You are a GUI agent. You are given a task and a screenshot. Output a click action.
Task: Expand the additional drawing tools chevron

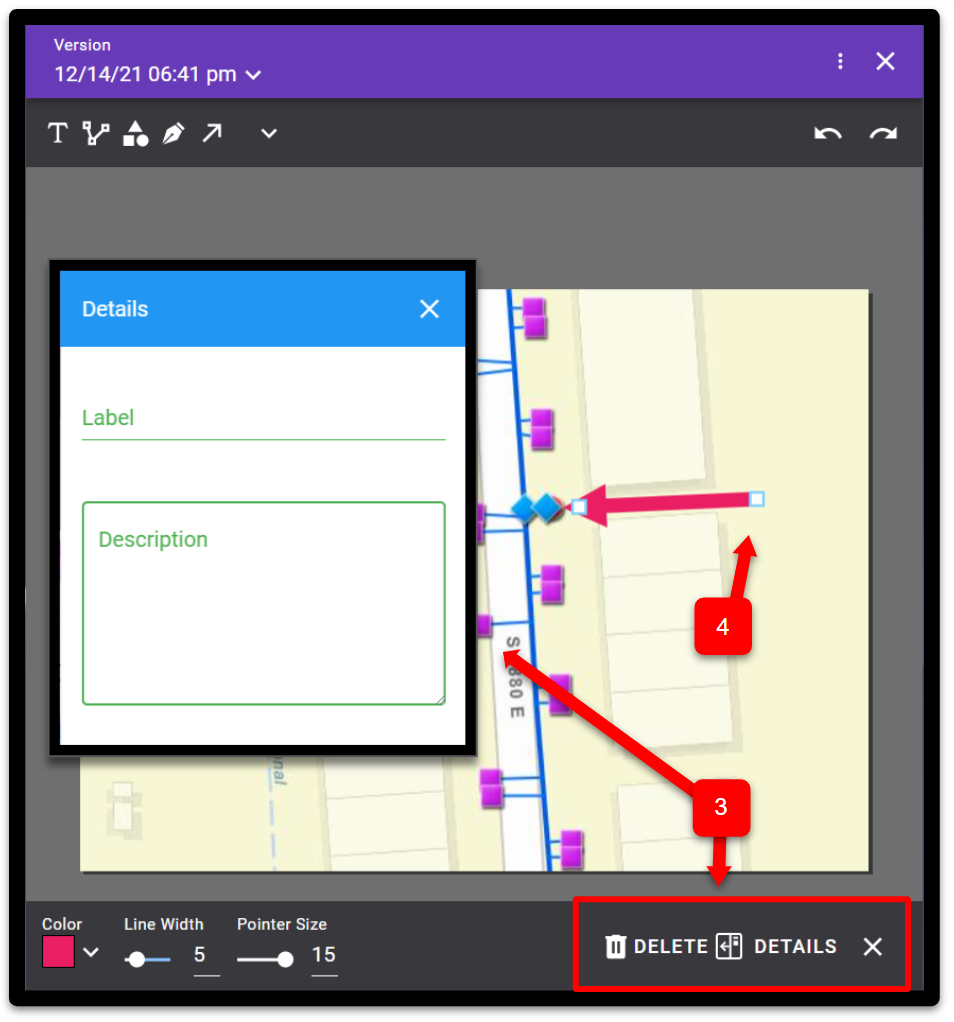point(267,132)
